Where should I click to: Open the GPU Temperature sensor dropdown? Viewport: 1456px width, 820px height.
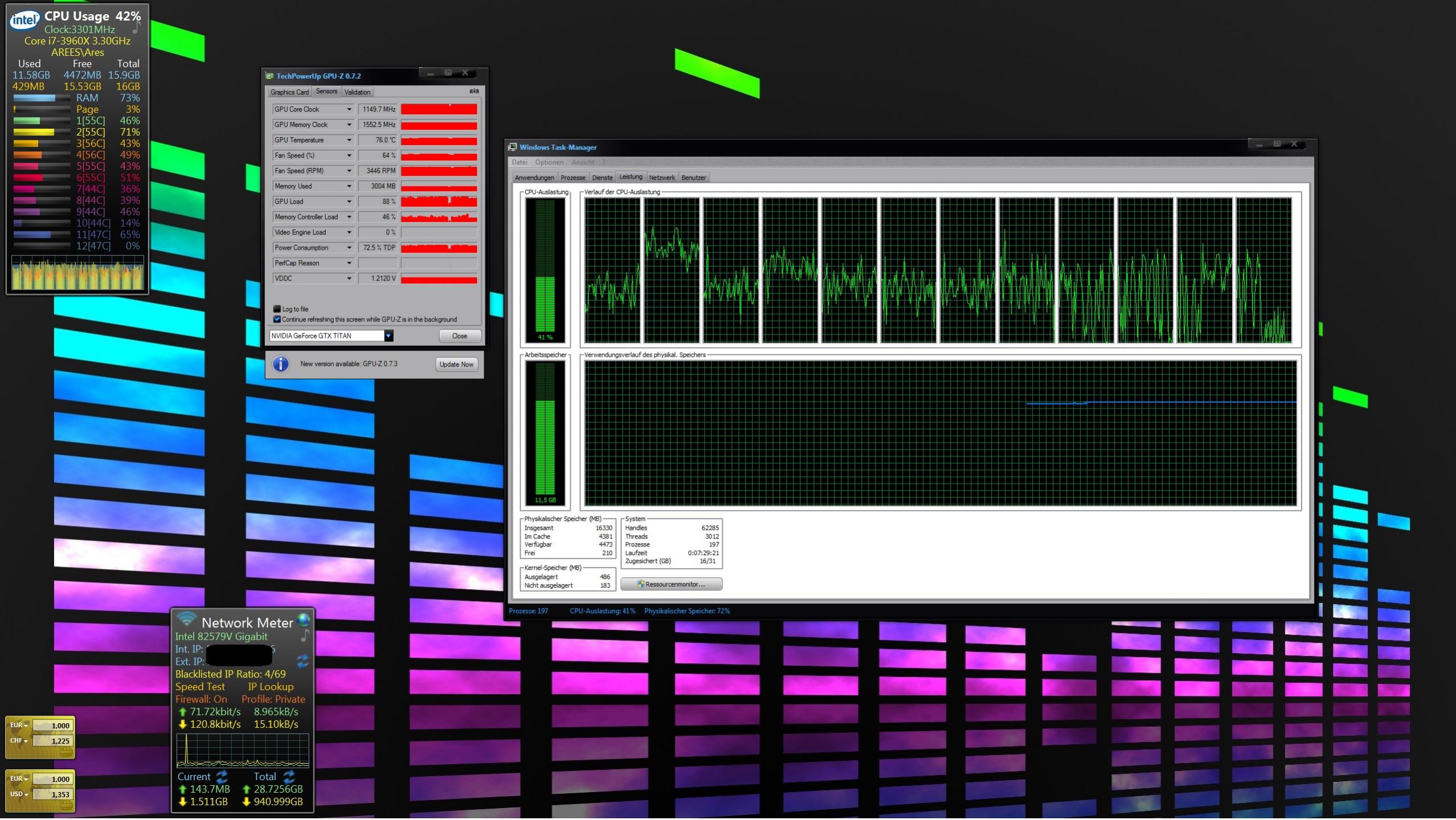pos(349,140)
